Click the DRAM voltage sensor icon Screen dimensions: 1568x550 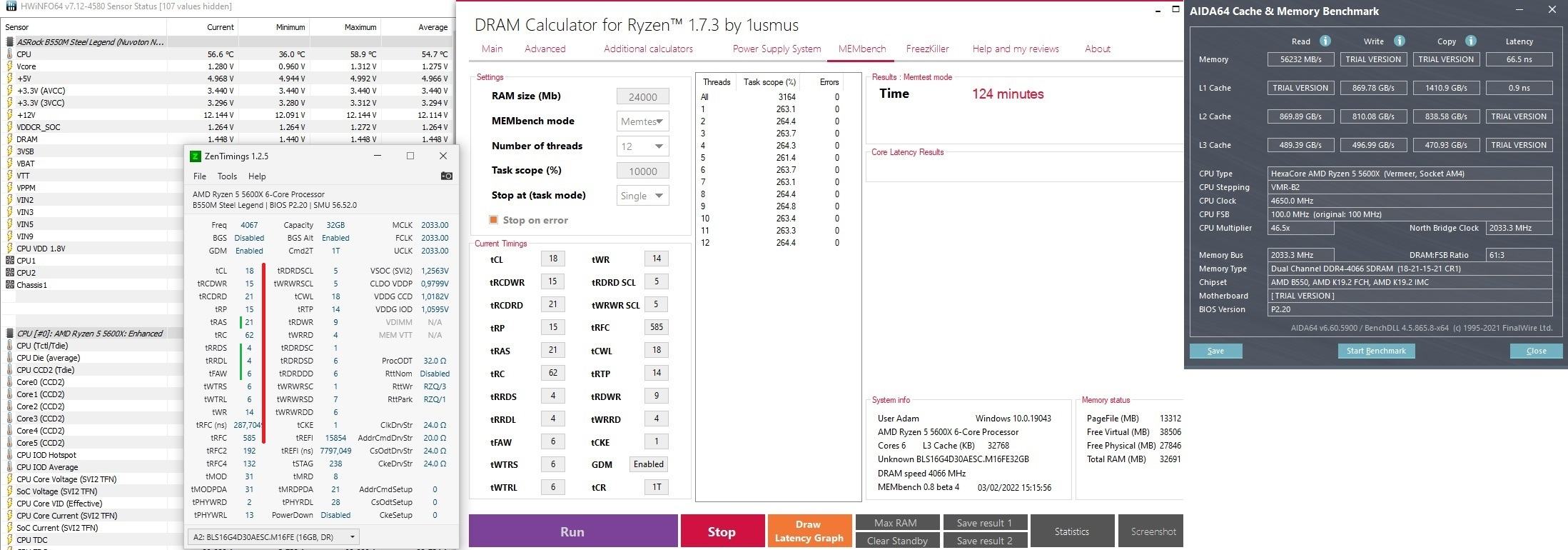coord(10,139)
